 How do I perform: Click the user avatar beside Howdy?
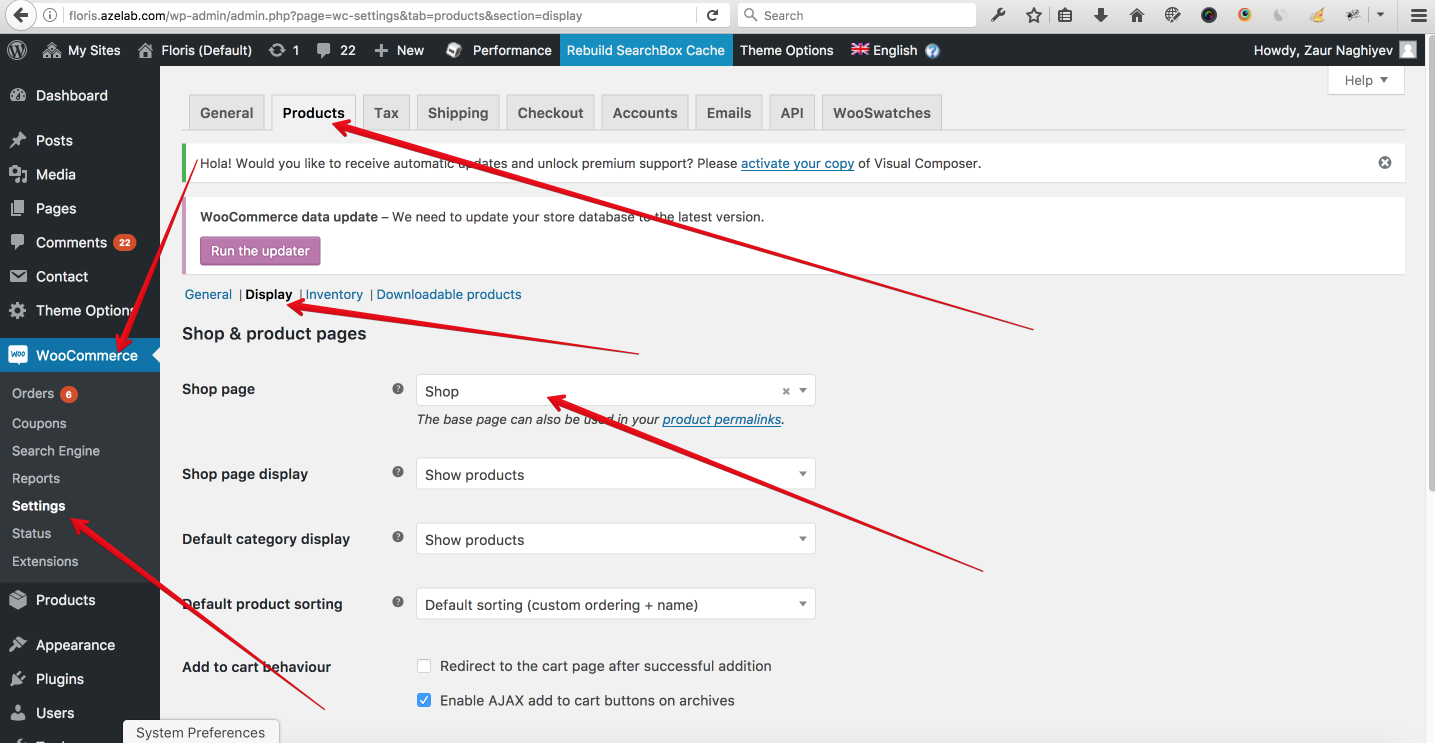(x=1408, y=50)
